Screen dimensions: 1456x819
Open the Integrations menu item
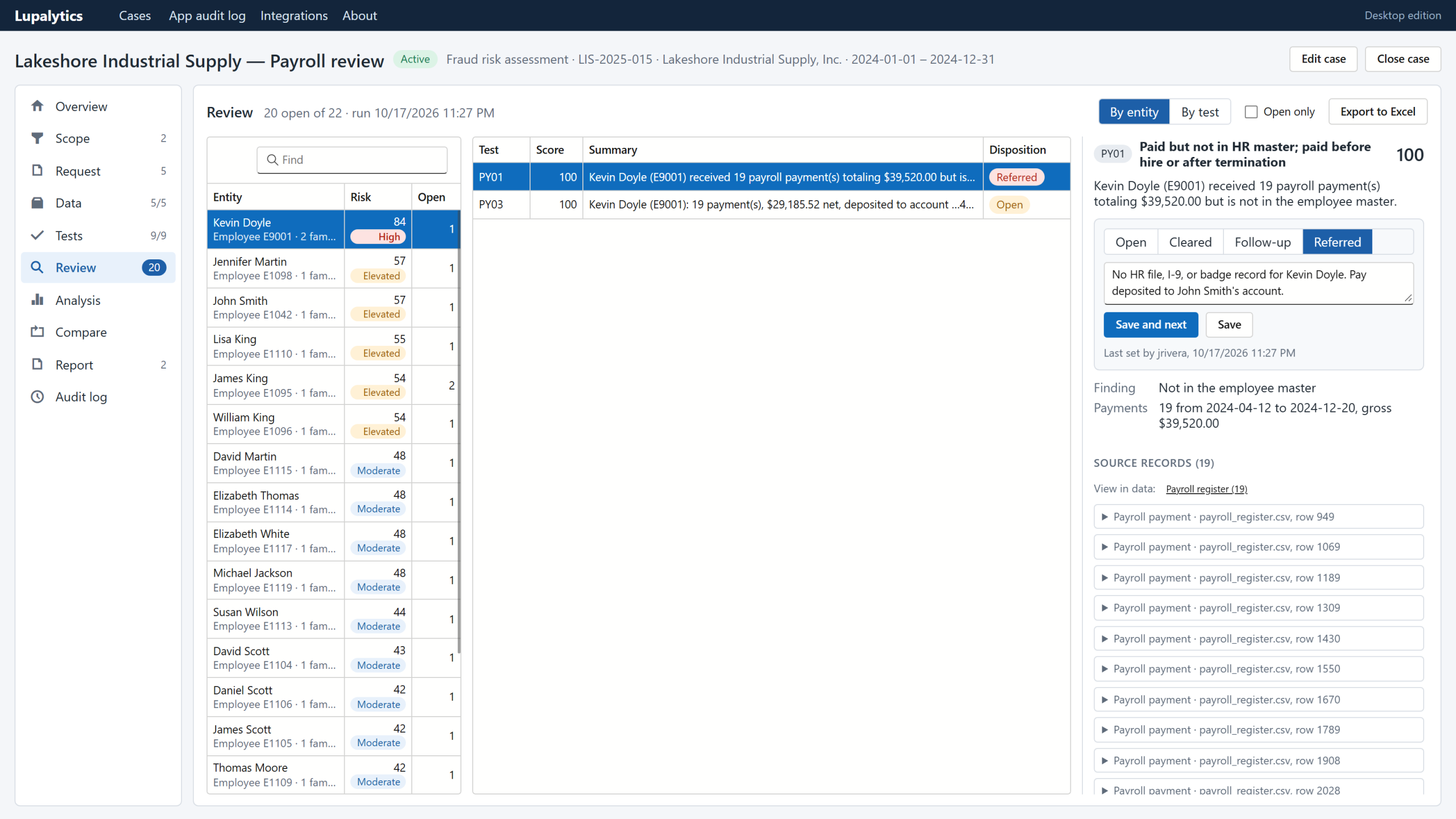tap(294, 15)
